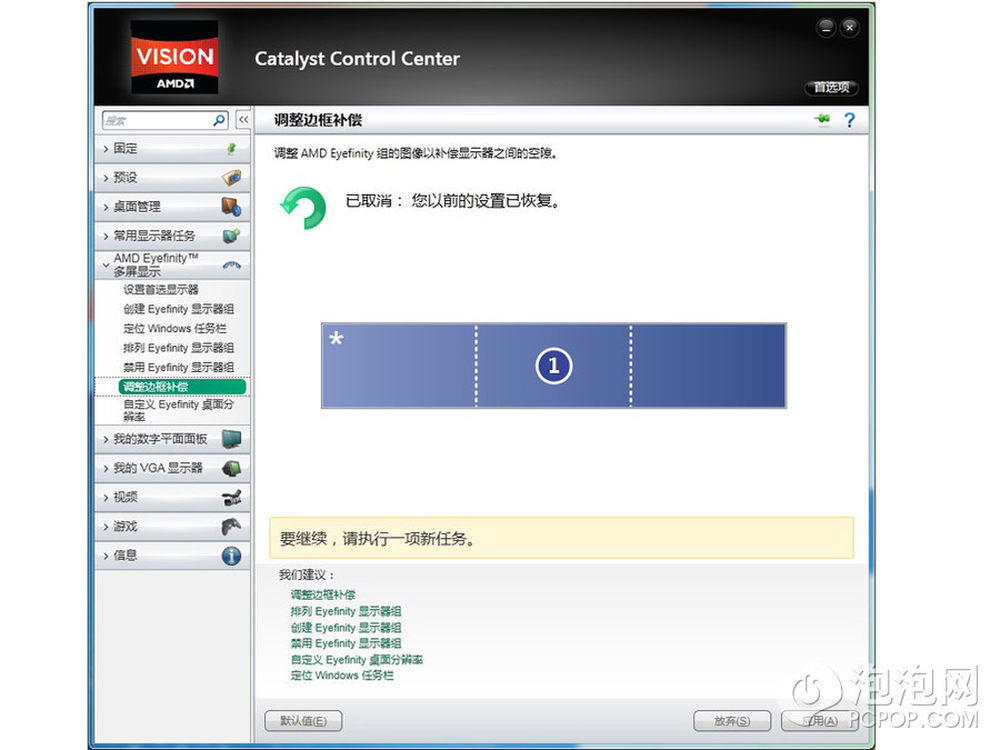Open the 首选项 preferences menu
1000x750 pixels.
point(832,87)
